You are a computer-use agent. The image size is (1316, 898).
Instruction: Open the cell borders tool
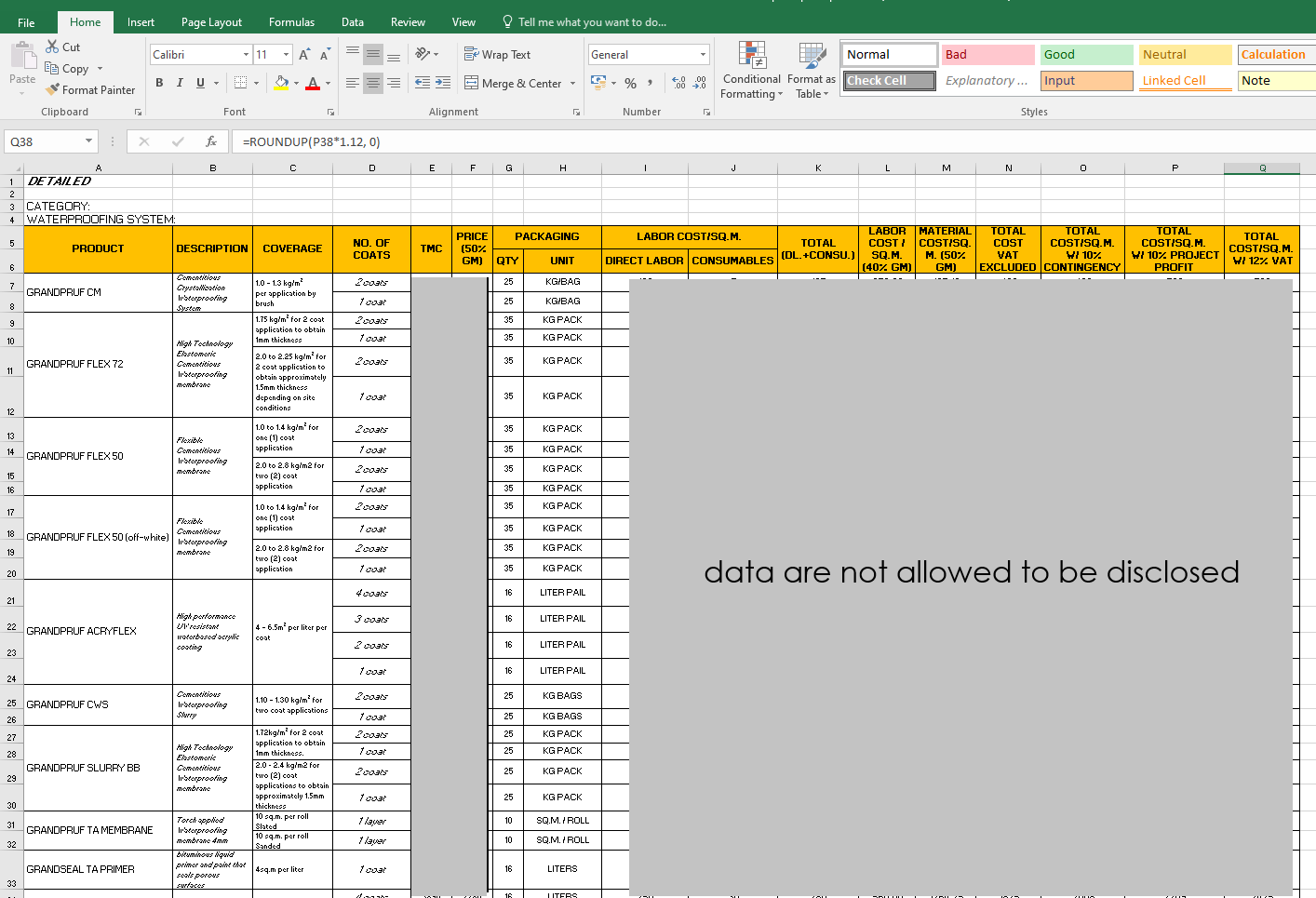point(241,83)
